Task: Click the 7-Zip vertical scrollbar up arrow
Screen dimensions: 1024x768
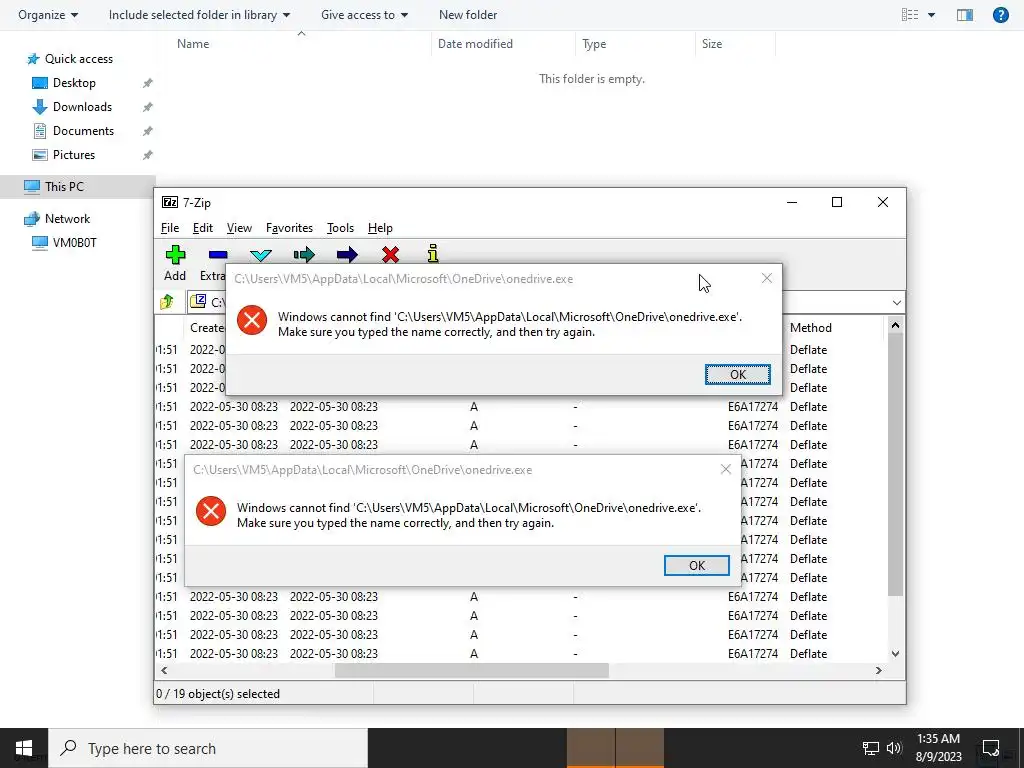Action: coord(895,325)
